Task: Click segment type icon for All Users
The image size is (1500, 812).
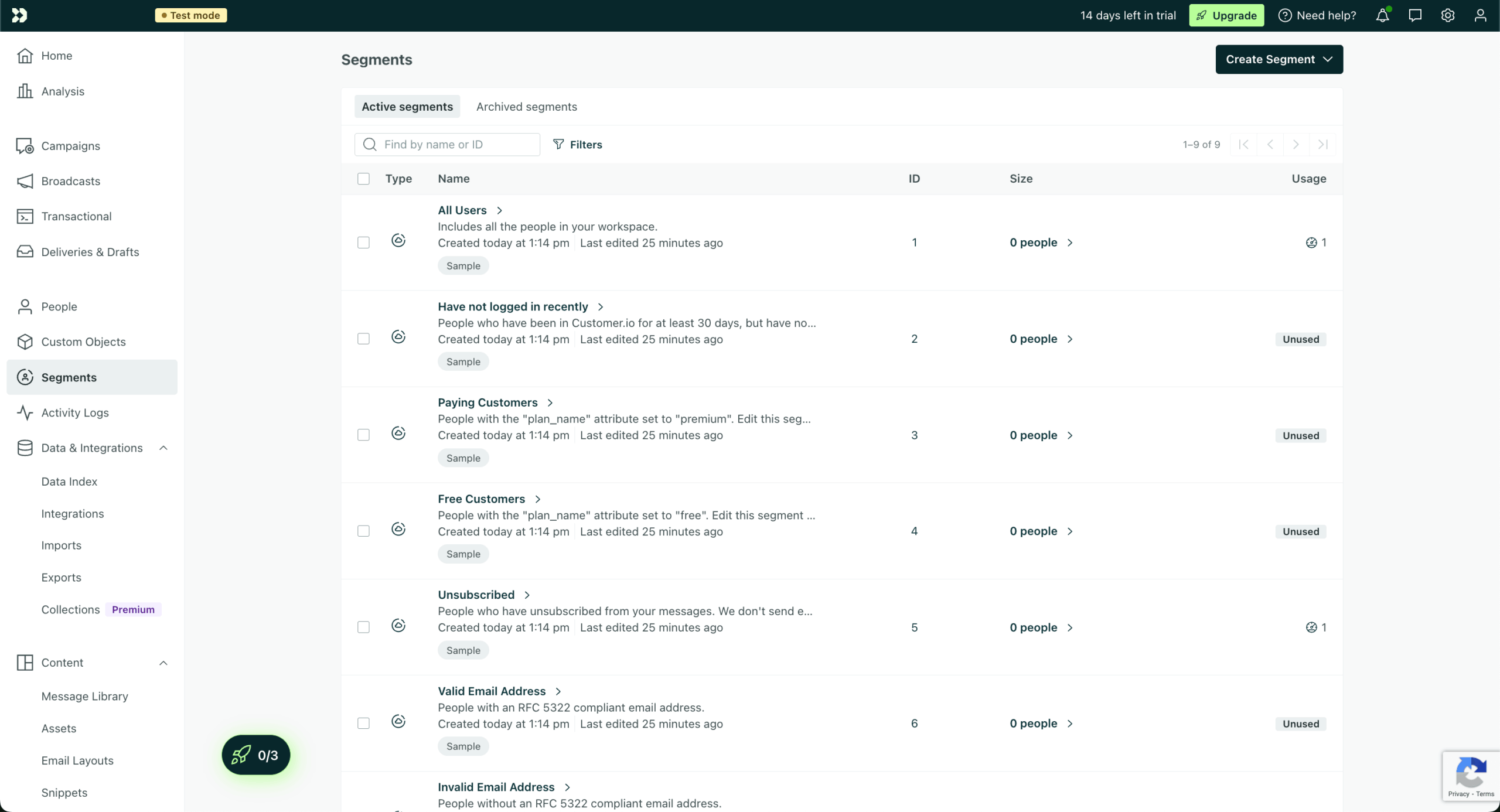Action: tap(398, 240)
